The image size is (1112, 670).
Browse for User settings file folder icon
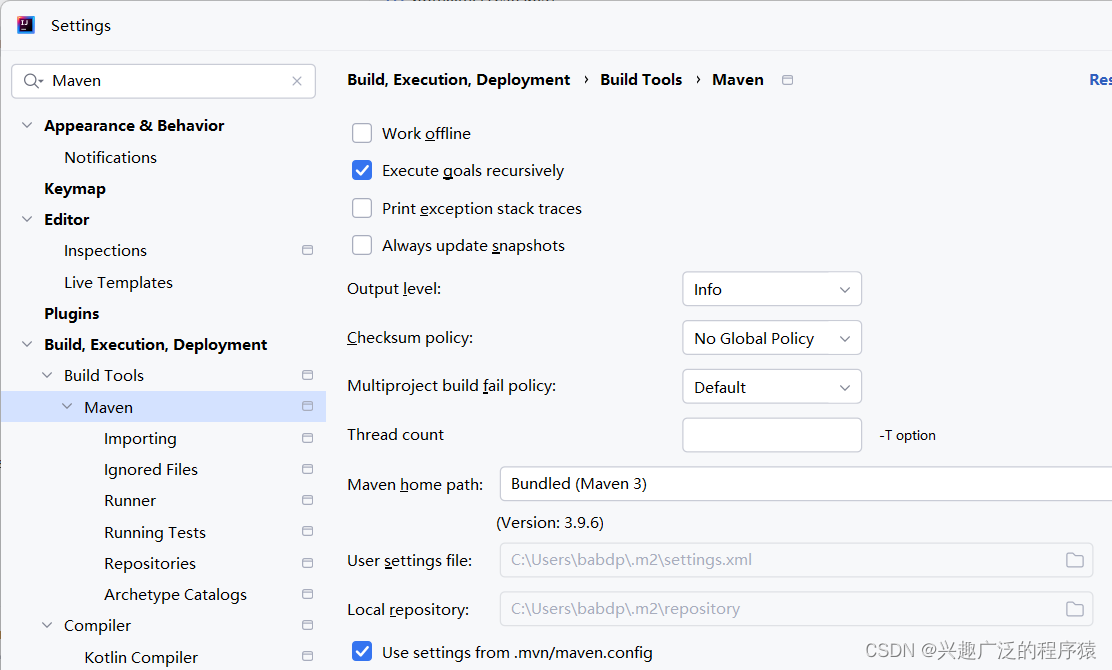coord(1074,560)
